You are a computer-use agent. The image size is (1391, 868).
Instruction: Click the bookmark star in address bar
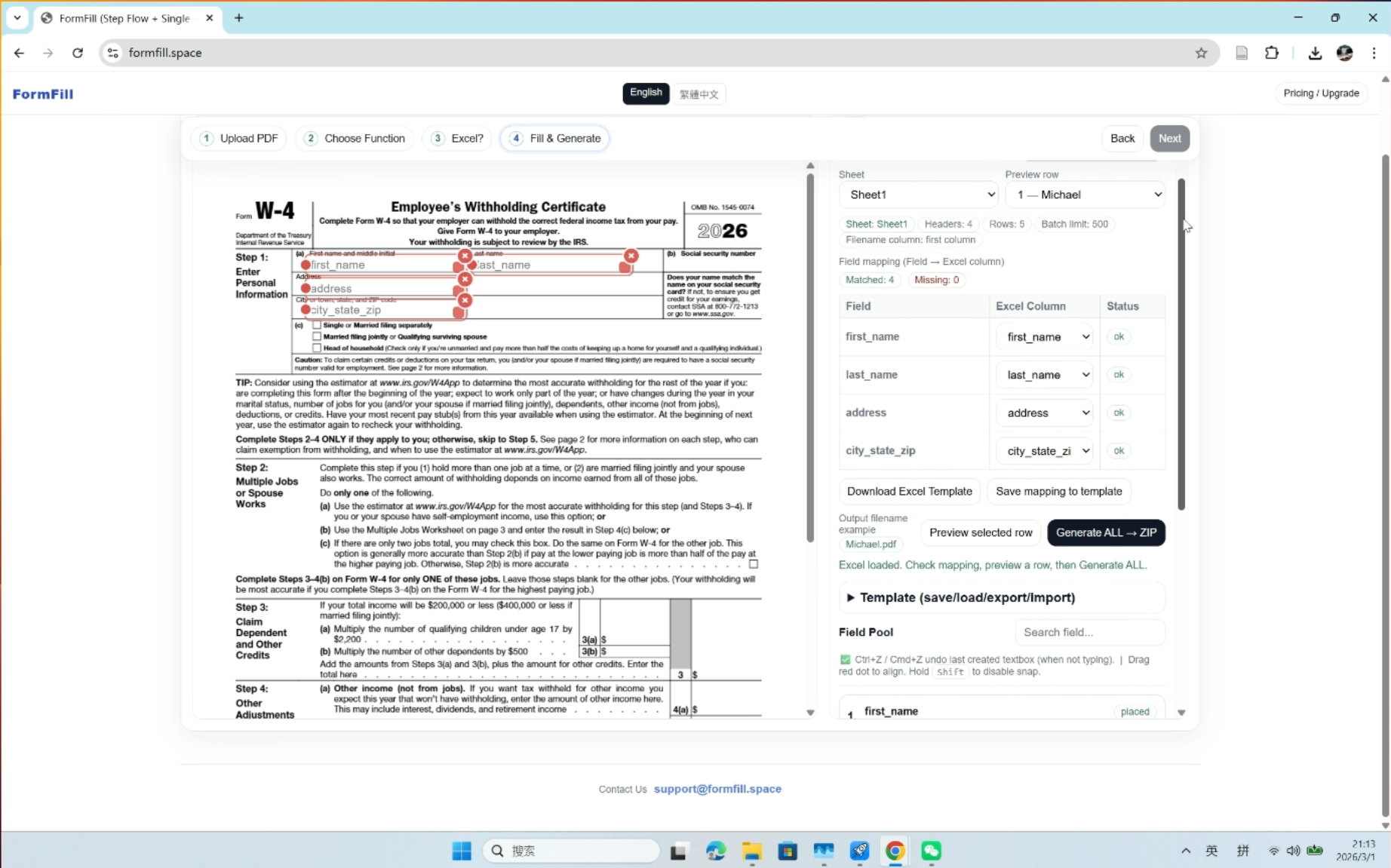[1202, 53]
